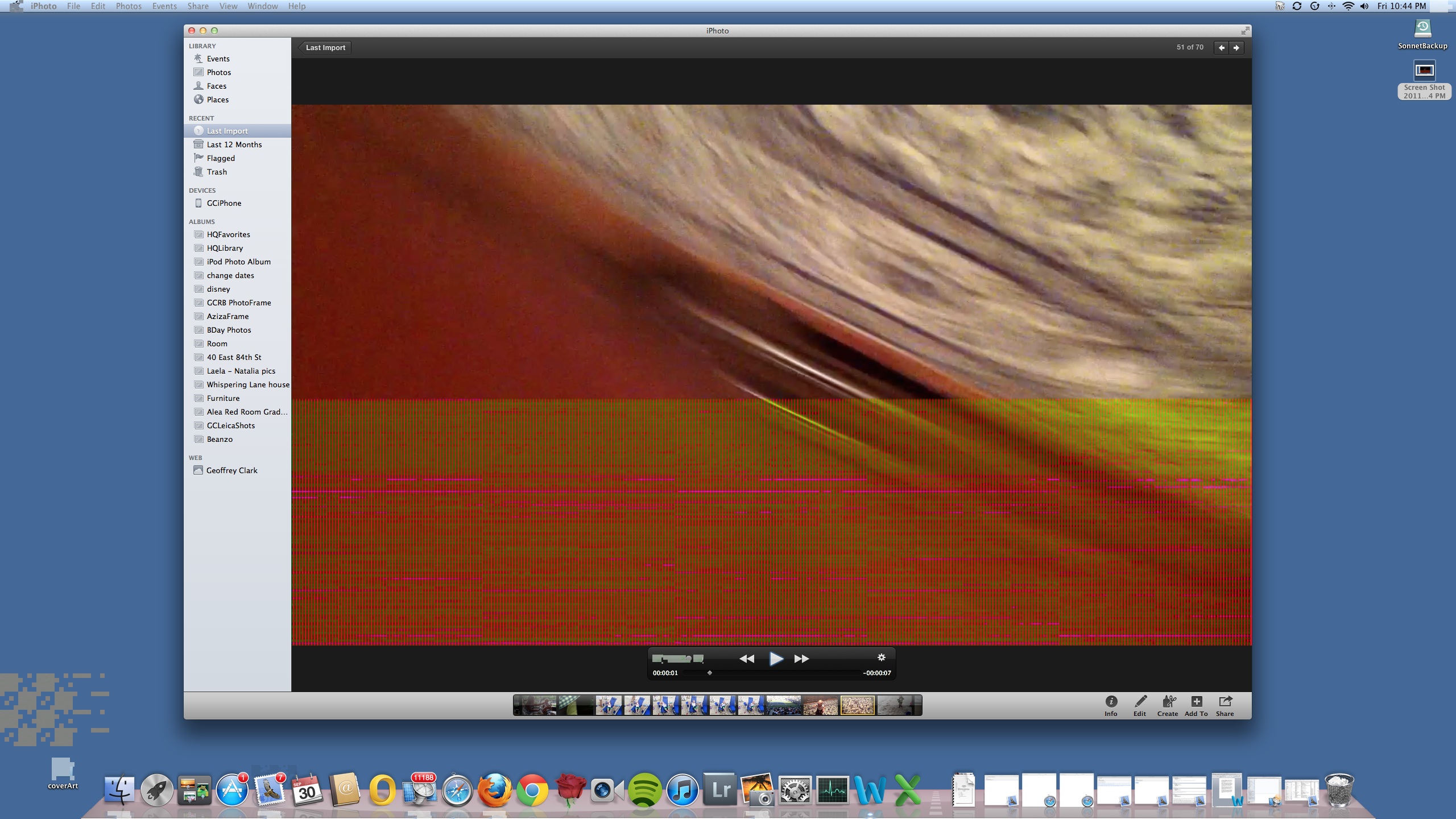Screen dimensions: 1456x819
Task: Click the rewind button
Action: pyautogui.click(x=746, y=659)
